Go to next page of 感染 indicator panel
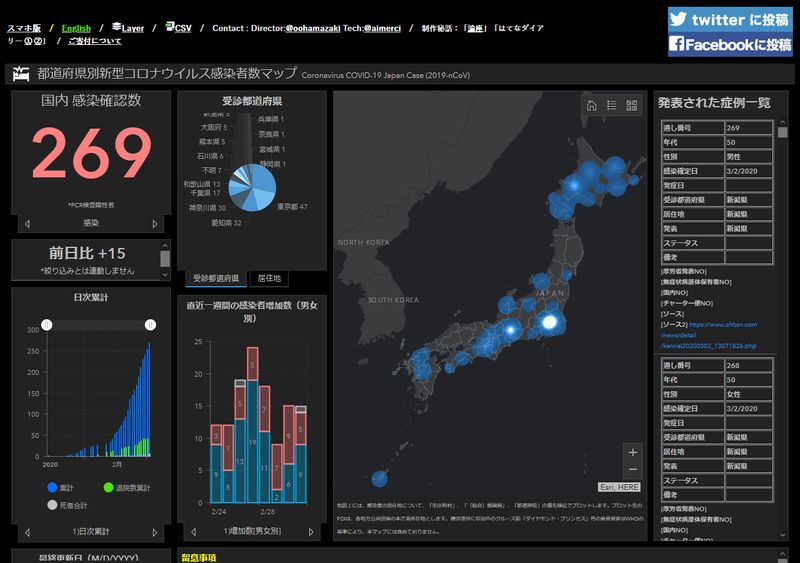Image resolution: width=800 pixels, height=563 pixels. click(155, 224)
